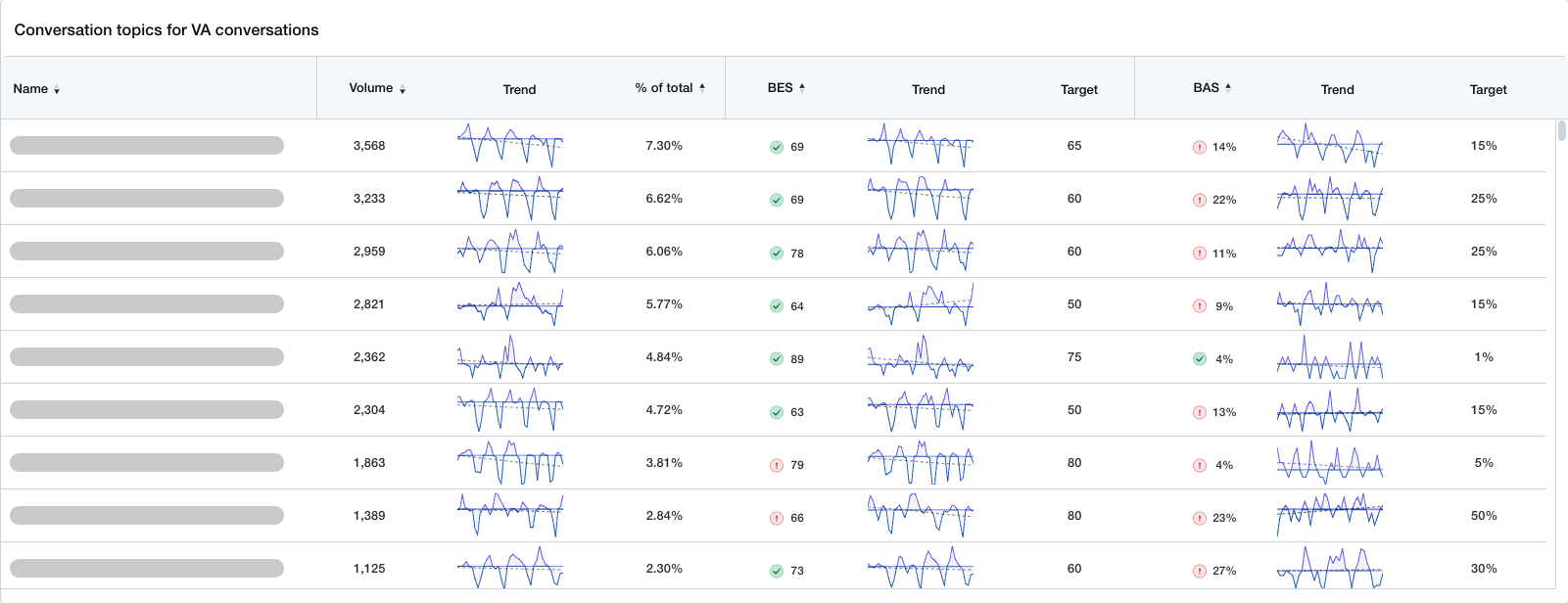Viewport: 1568px width, 603px height.
Task: Click green check icon beside BAS 4% with target 1%
Action: point(1199,359)
